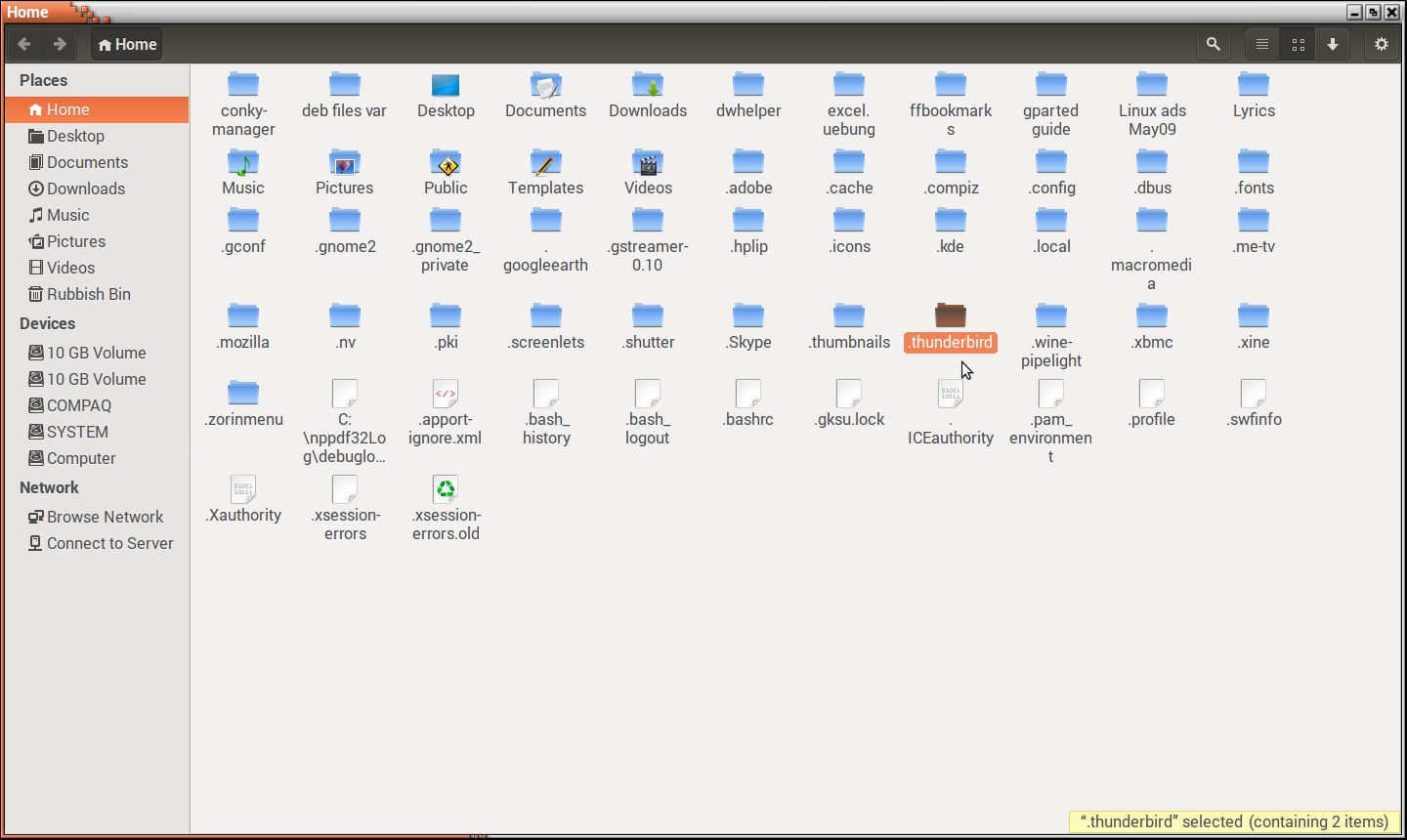Click Browse Network in the sidebar
Screen dimensions: 1407x840
click(105, 517)
